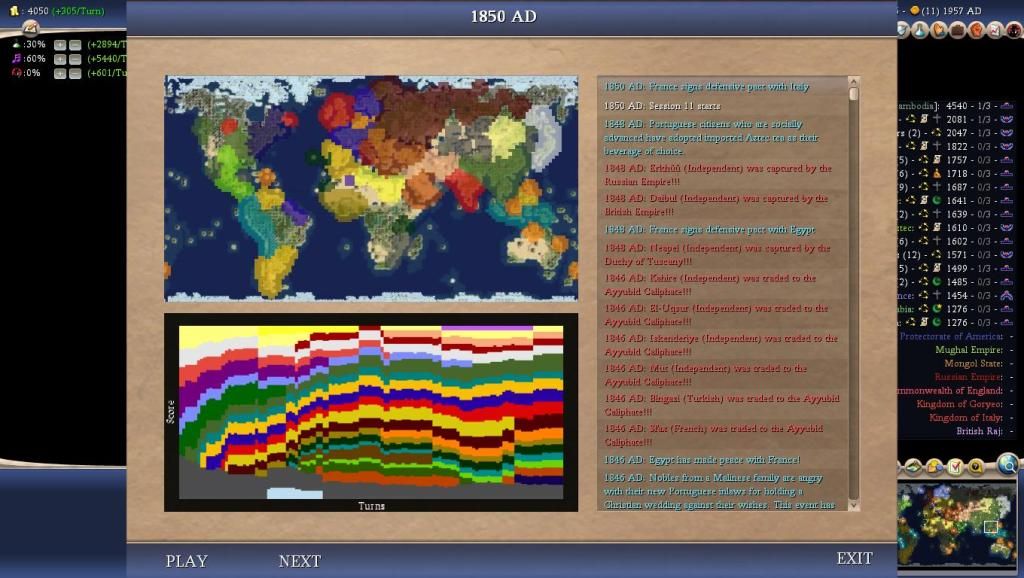Viewport: 1024px width, 578px height.
Task: Select log entry 'El-Uqsur traded to Ayyubid Caliphate'
Action: [x=722, y=314]
